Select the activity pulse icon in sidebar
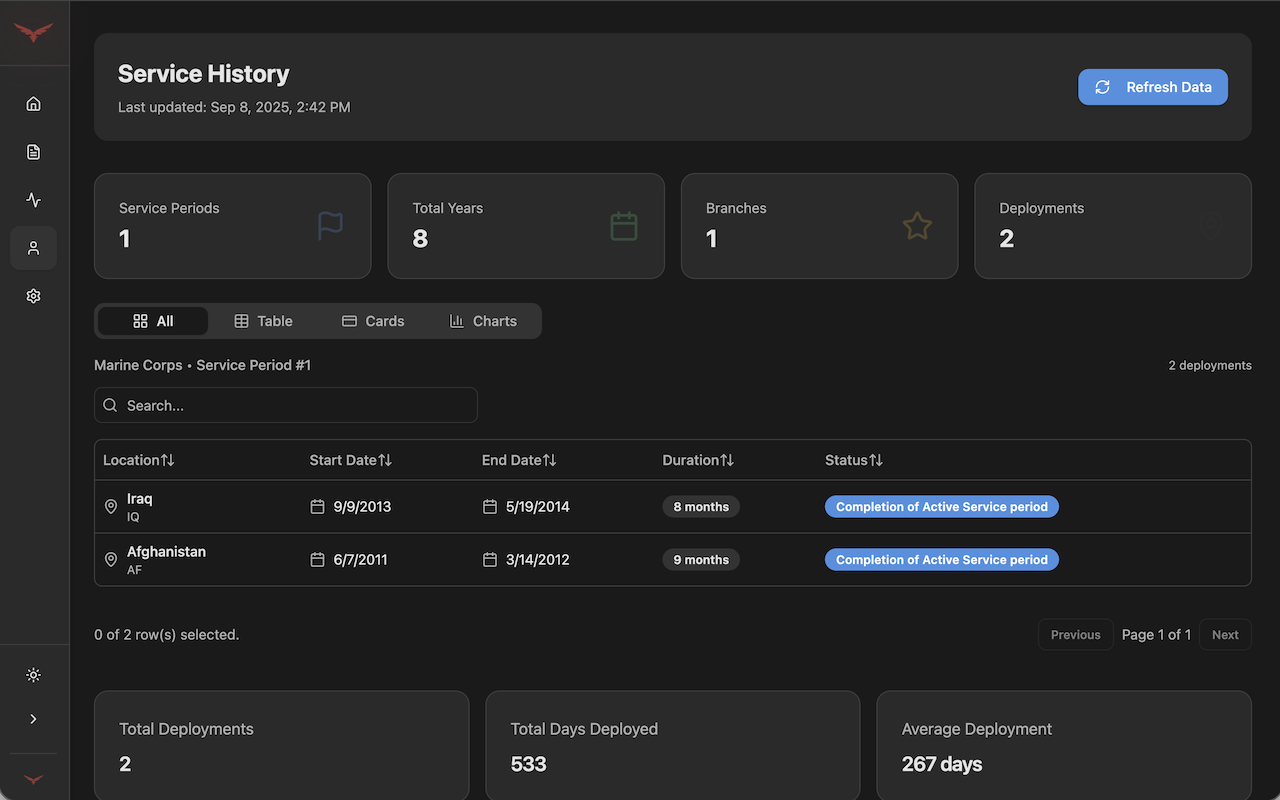The width and height of the screenshot is (1280, 800). [x=33, y=200]
